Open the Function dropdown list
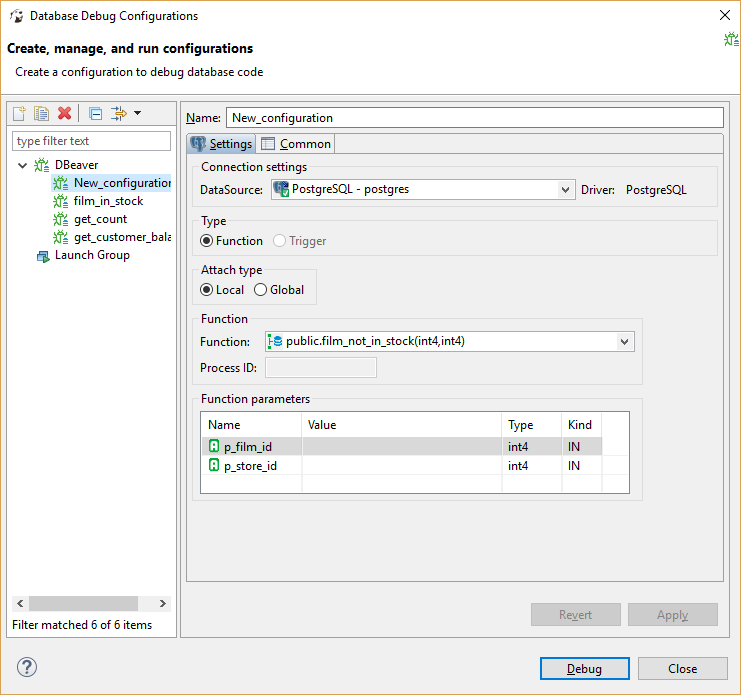The width and height of the screenshot is (741, 695). pos(624,342)
